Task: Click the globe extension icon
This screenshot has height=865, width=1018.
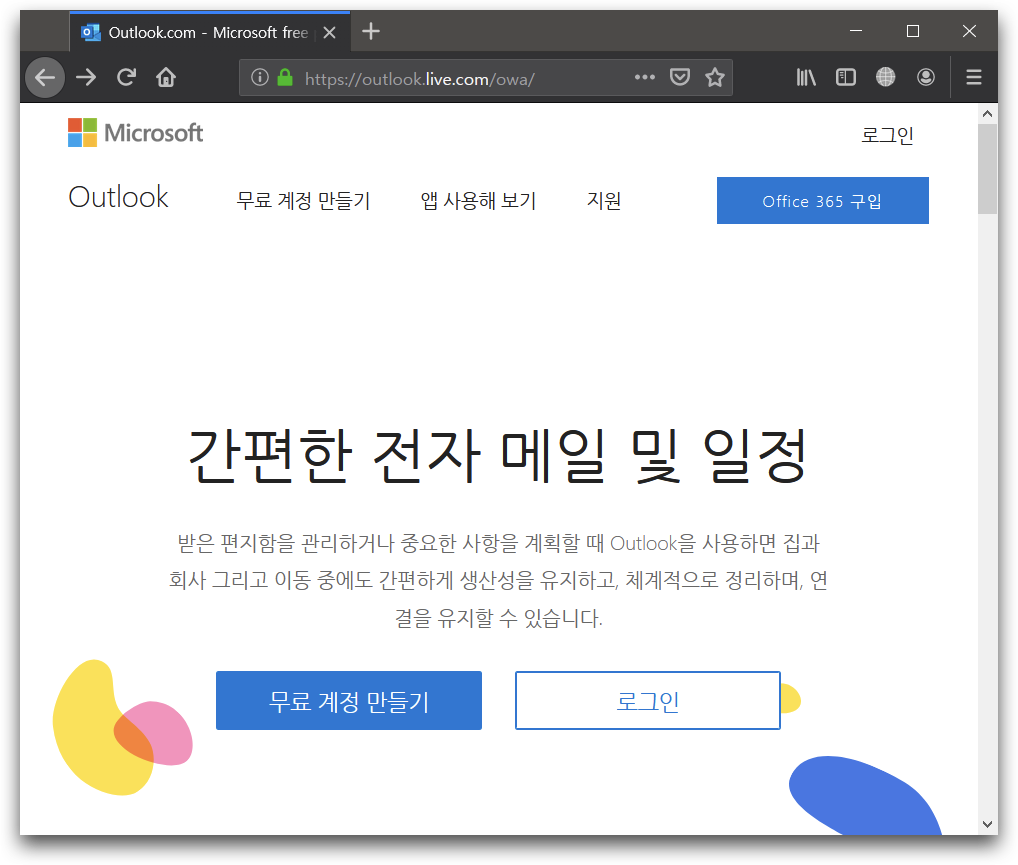Action: 886,78
